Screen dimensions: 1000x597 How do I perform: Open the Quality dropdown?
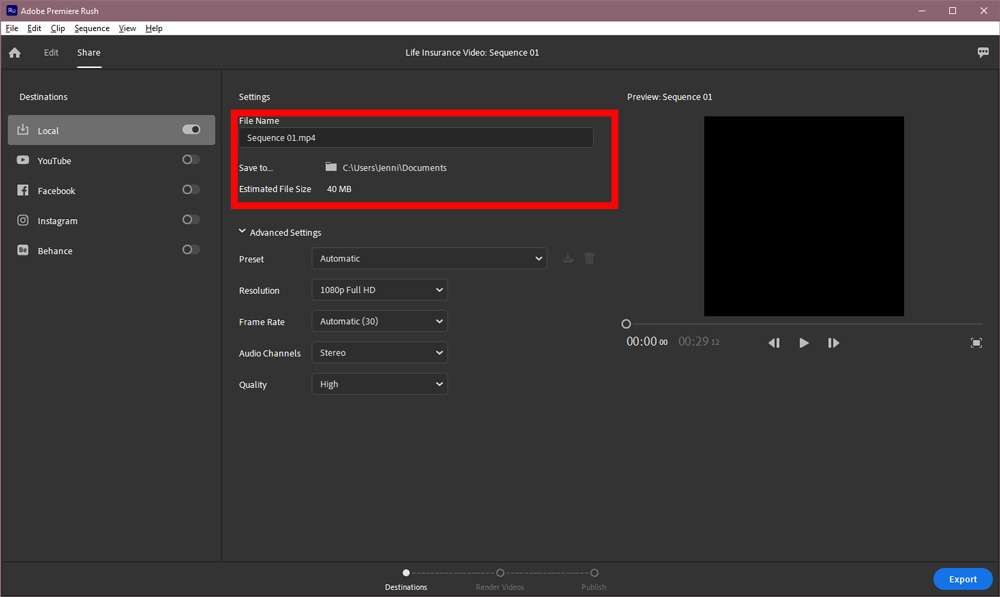pyautogui.click(x=379, y=384)
